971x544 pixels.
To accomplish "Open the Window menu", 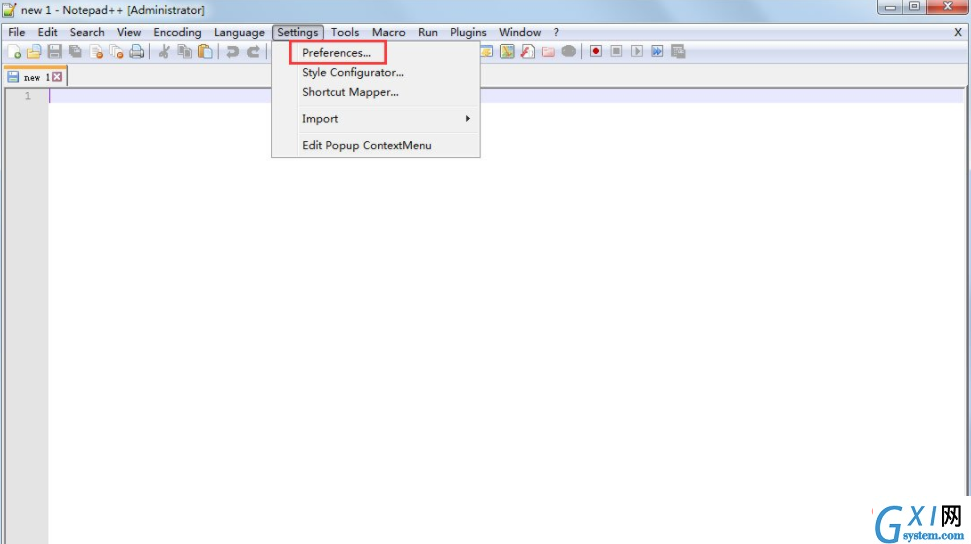I will 520,32.
